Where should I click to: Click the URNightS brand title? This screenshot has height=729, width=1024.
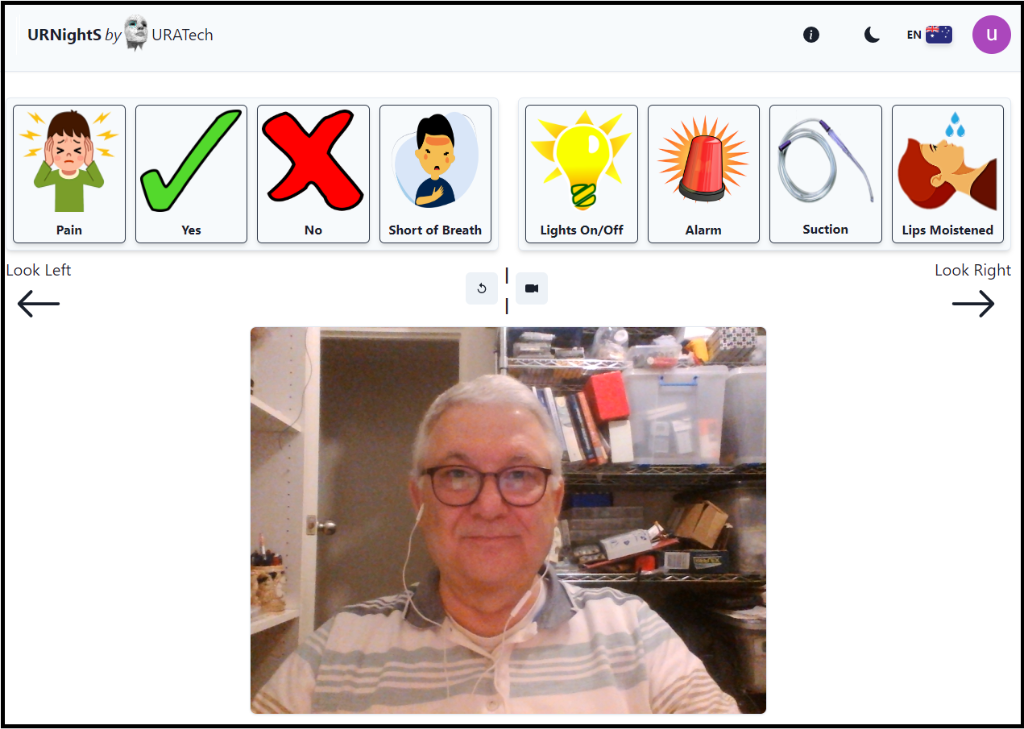pyautogui.click(x=64, y=35)
